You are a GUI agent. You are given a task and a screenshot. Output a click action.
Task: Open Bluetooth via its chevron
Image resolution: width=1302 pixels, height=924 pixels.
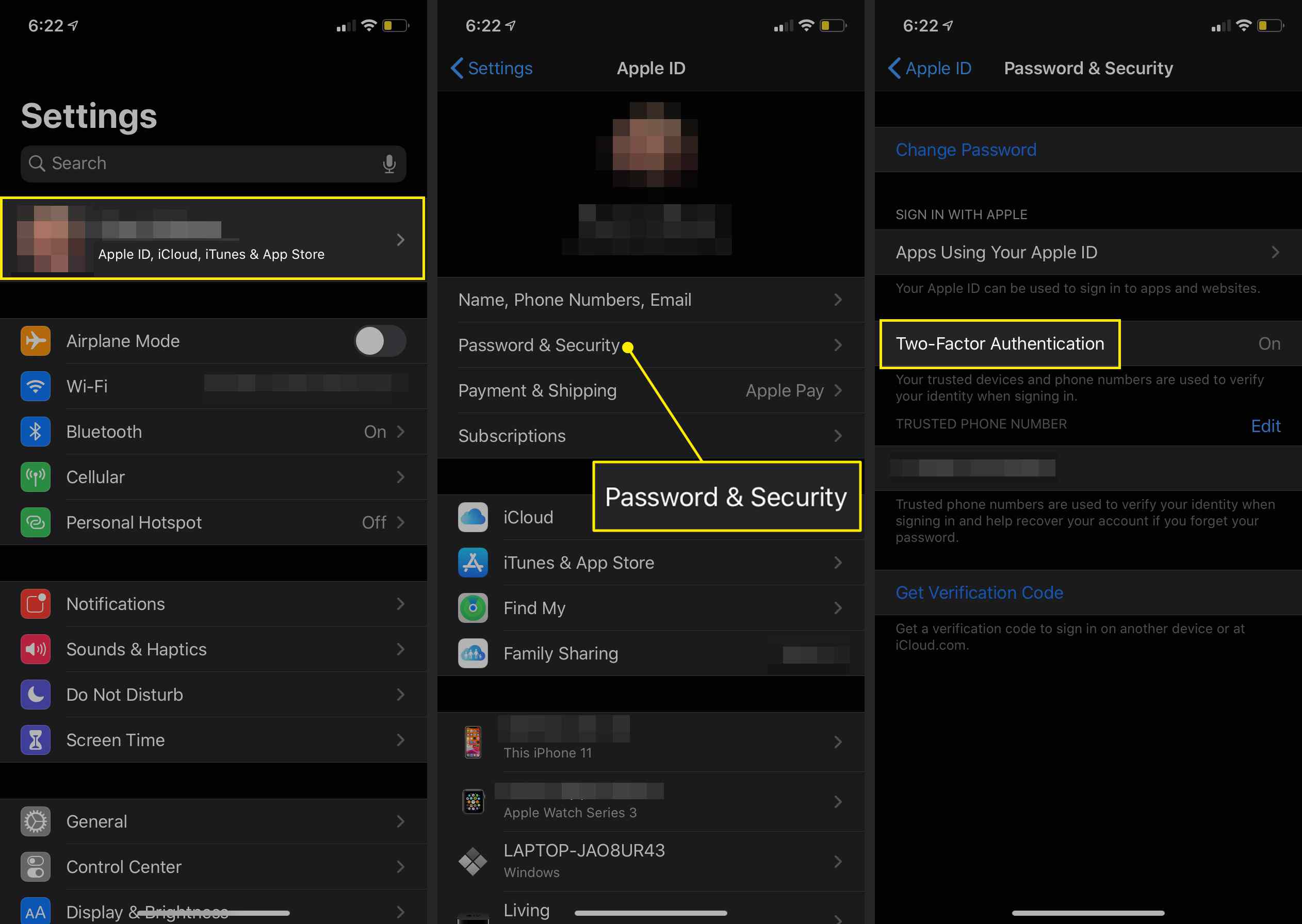[x=401, y=432]
